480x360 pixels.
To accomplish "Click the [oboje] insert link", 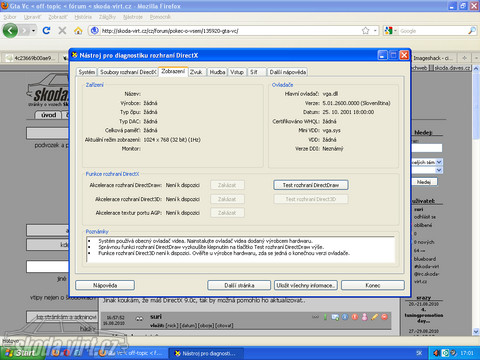I will tap(206, 325).
